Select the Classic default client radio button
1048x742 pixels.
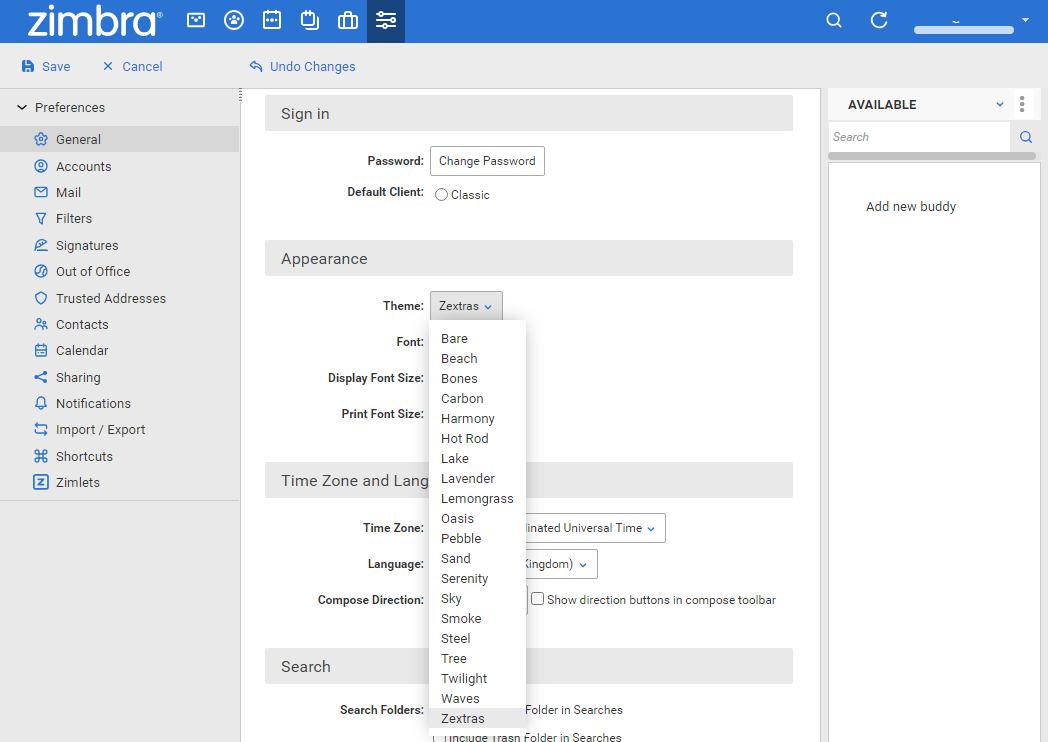click(x=441, y=195)
